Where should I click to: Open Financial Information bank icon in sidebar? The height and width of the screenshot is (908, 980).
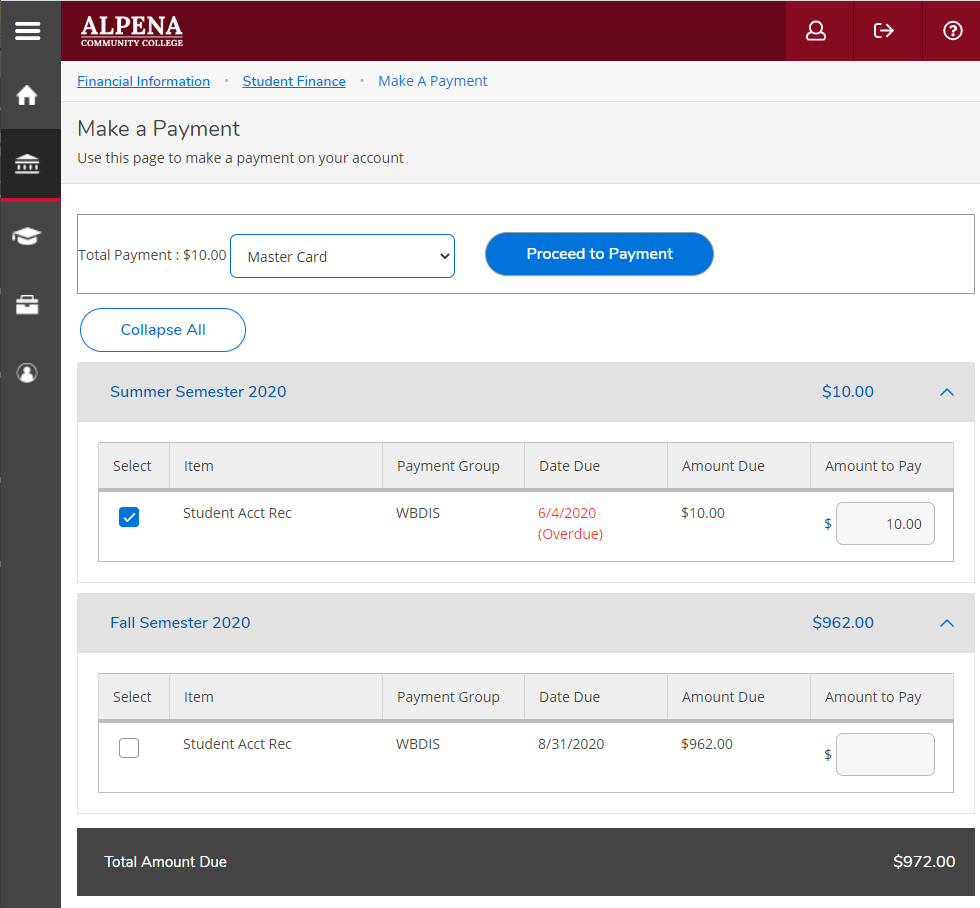[x=27, y=164]
